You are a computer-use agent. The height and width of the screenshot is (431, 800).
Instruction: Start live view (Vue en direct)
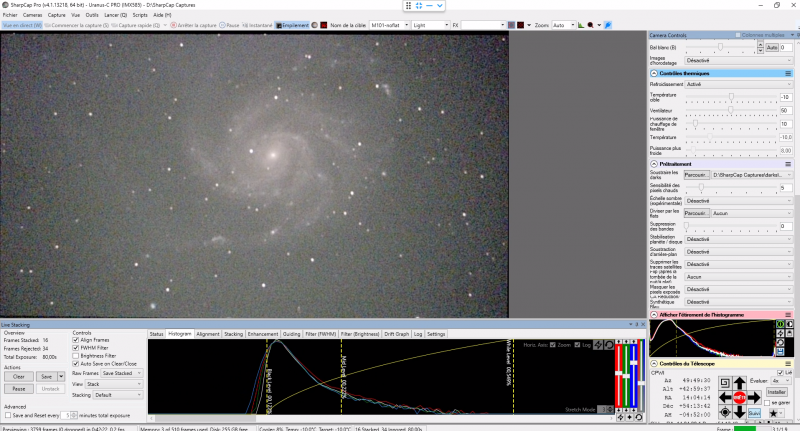coord(22,25)
